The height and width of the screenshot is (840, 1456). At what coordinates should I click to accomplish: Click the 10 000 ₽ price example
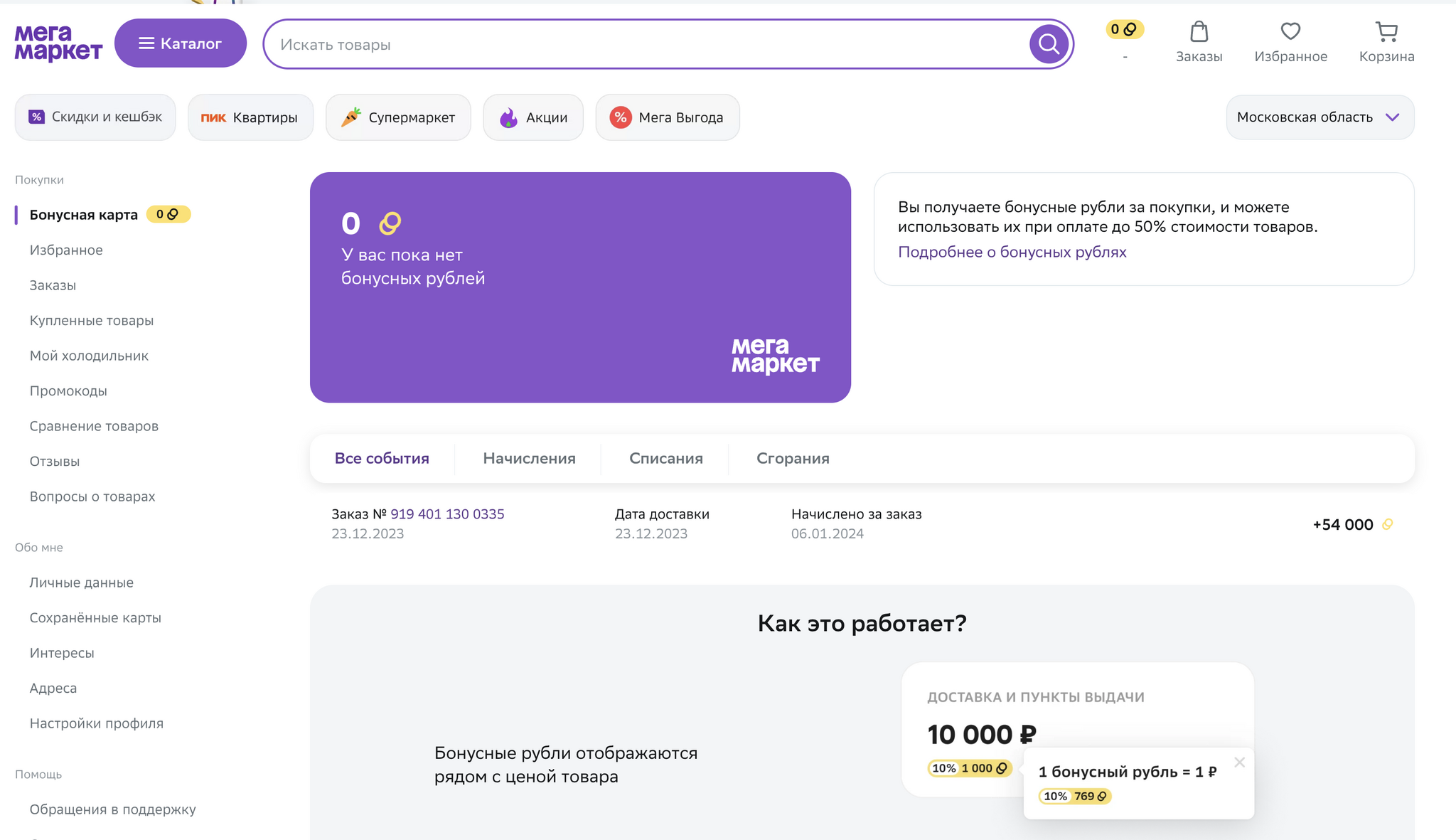point(982,735)
